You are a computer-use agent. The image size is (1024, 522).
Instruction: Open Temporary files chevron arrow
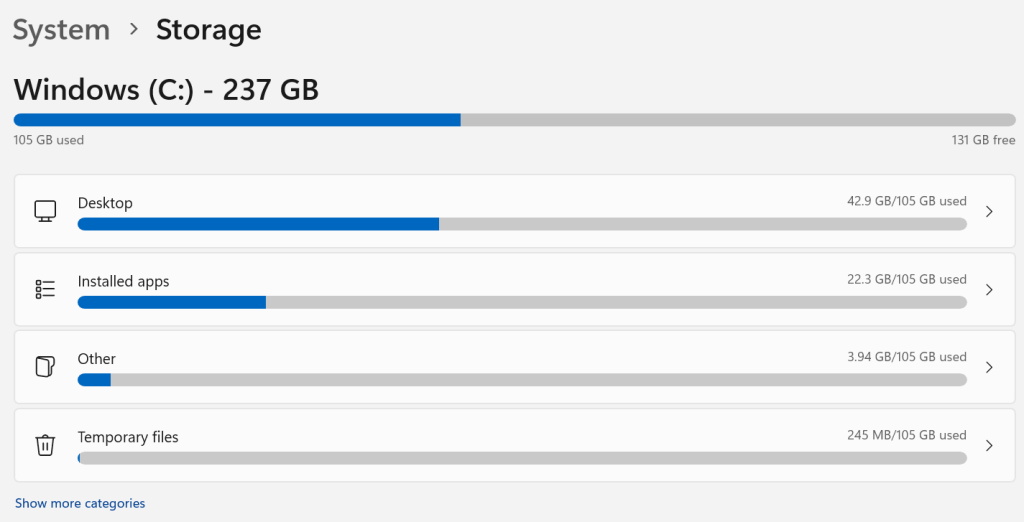(x=989, y=445)
